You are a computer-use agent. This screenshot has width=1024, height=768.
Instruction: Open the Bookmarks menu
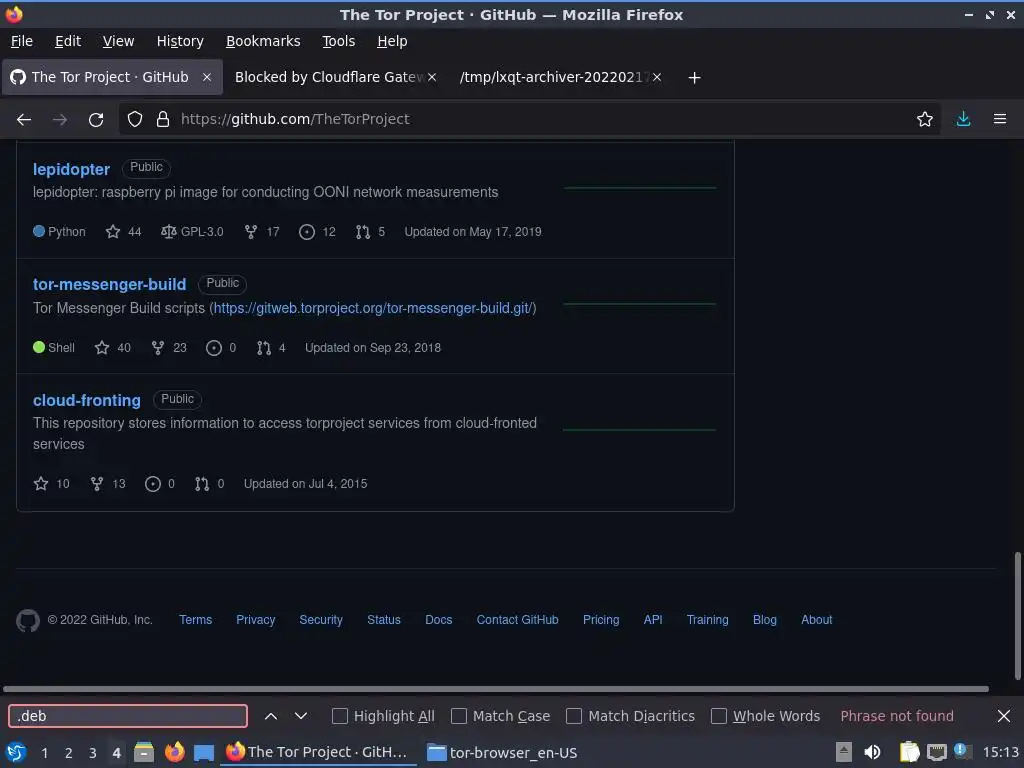click(263, 41)
